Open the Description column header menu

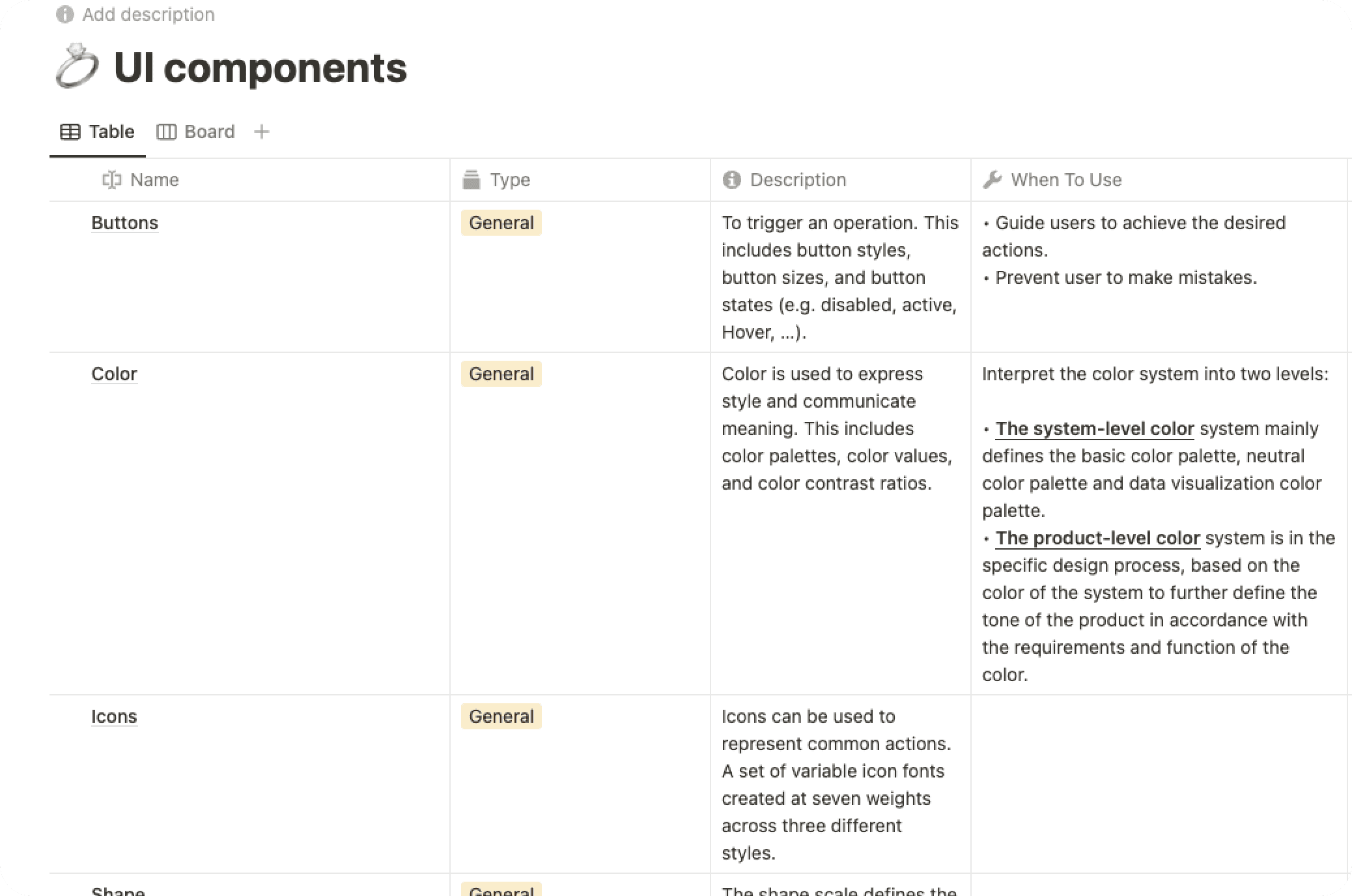pyautogui.click(x=840, y=180)
